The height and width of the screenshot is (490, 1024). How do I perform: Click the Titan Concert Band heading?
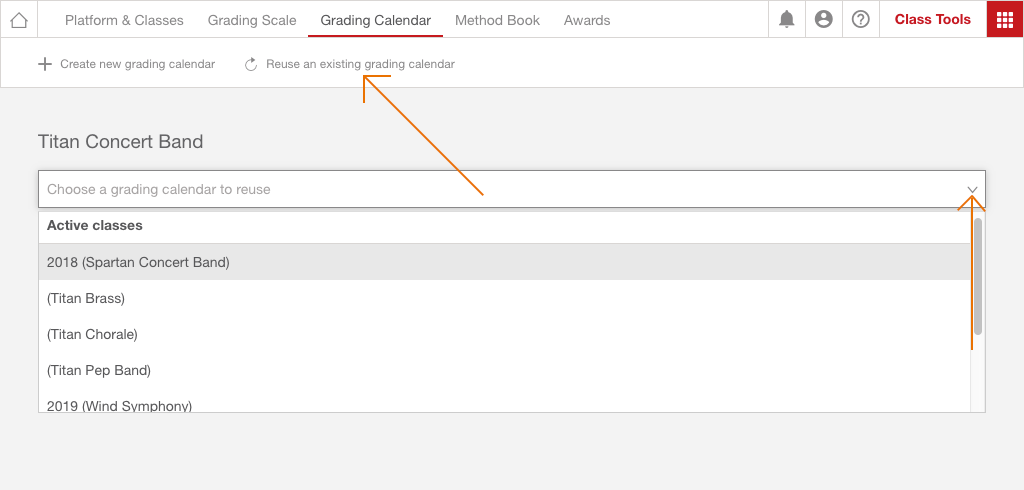(x=121, y=141)
